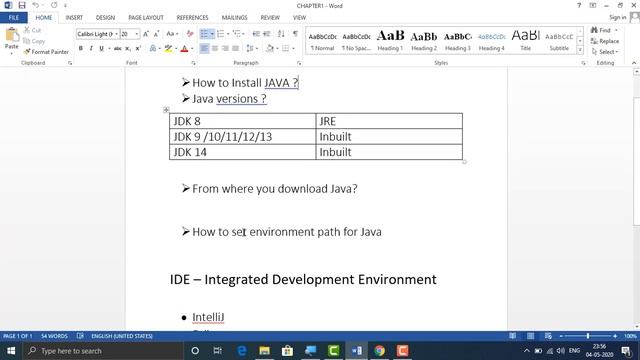Align text left
This screenshot has width=640, height=360.
point(204,49)
